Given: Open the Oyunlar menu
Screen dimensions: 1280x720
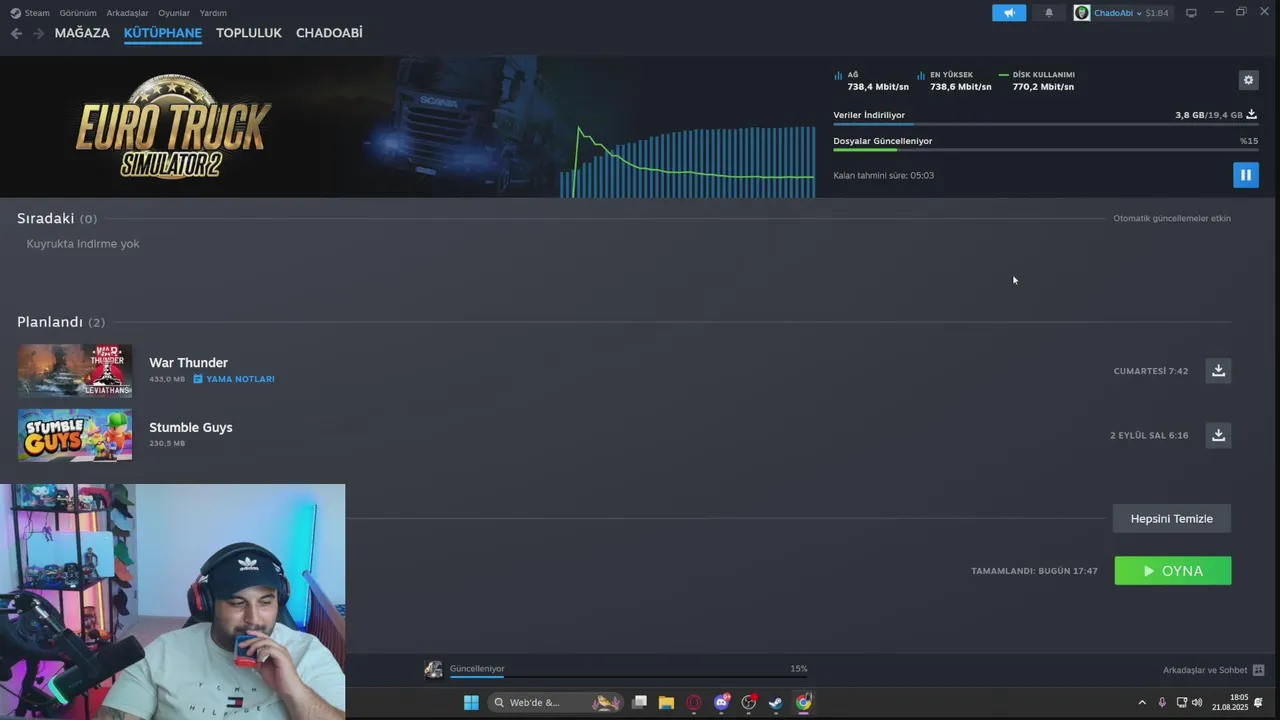Looking at the screenshot, I should click(x=174, y=13).
